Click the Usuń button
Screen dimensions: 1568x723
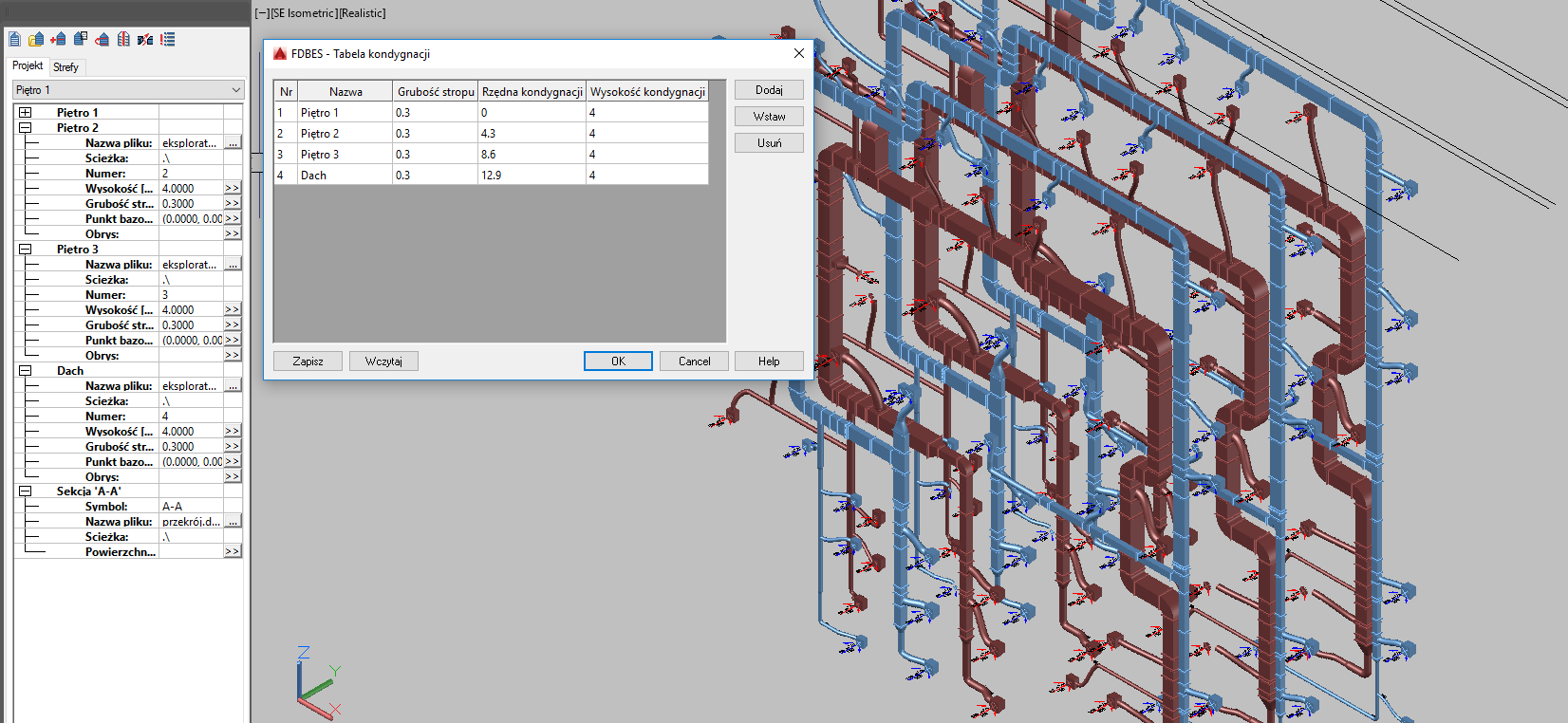coord(769,143)
